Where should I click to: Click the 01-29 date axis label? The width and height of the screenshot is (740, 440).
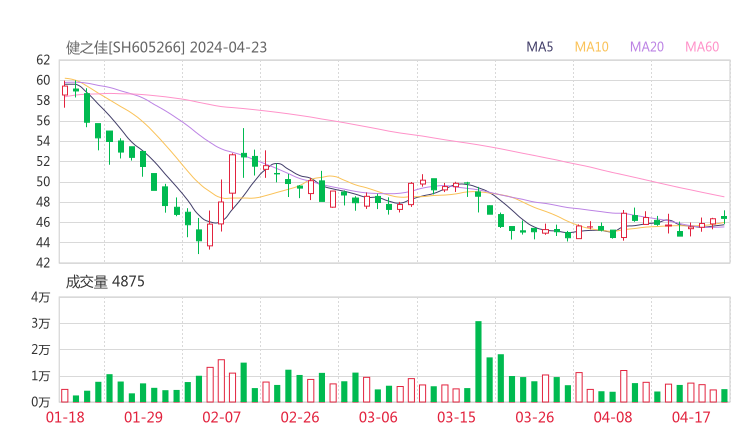pos(143,417)
